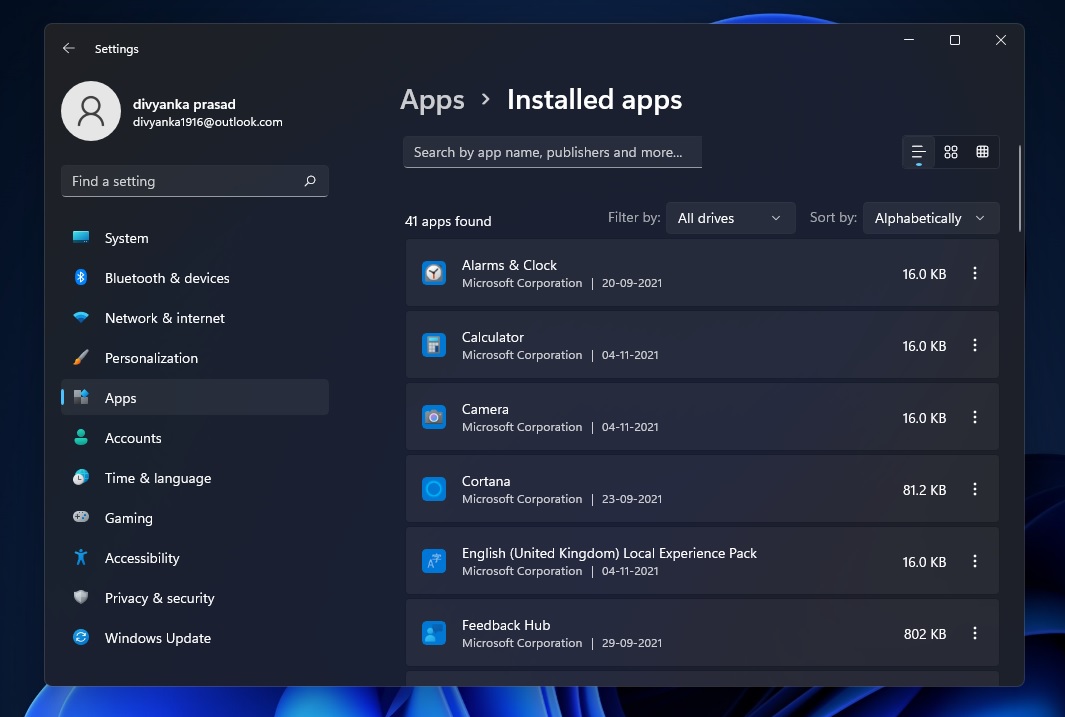Select the English (United Kingdom) Local Experience Pack name
This screenshot has width=1065, height=717.
(609, 553)
